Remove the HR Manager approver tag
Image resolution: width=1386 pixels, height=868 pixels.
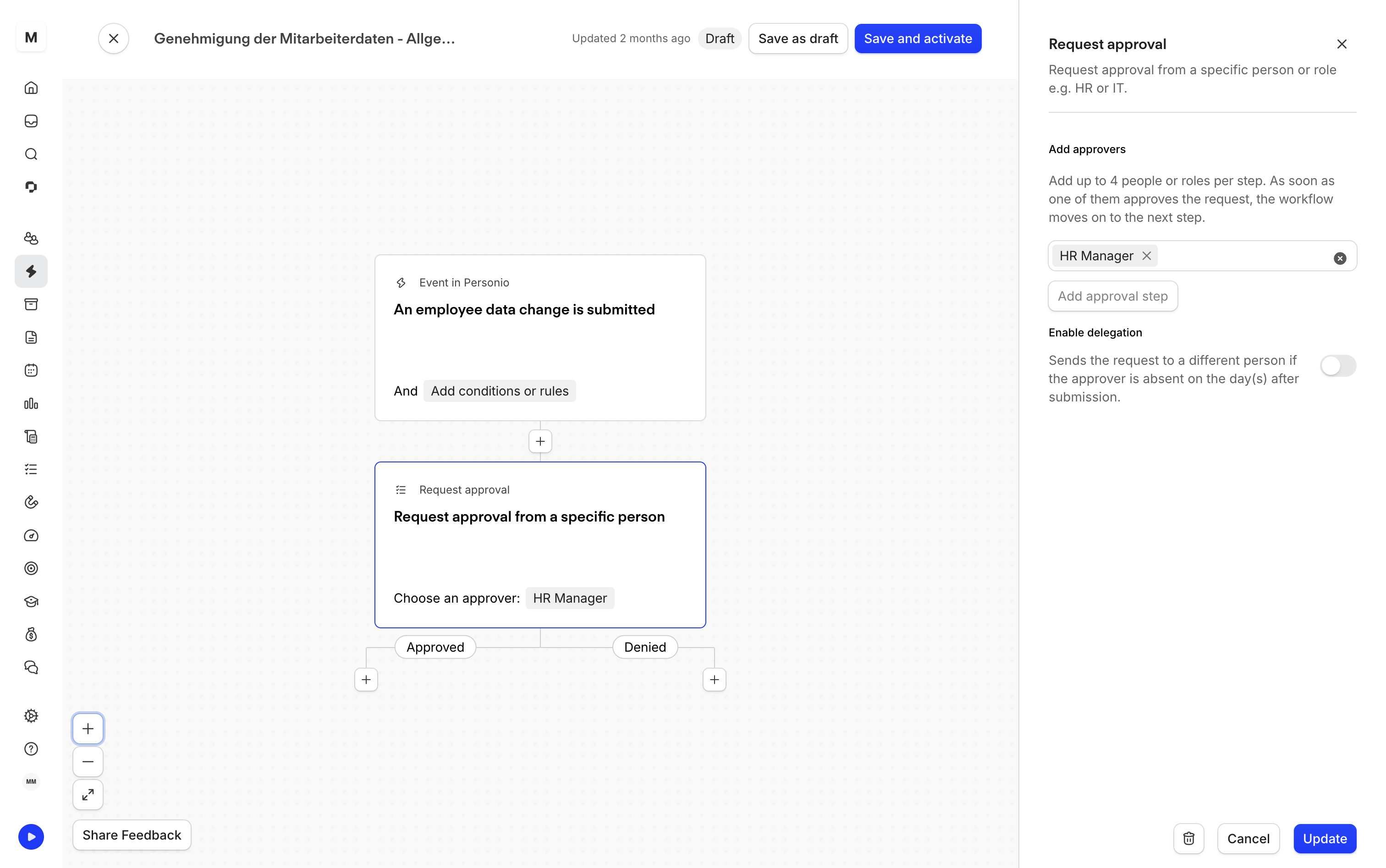click(1147, 256)
